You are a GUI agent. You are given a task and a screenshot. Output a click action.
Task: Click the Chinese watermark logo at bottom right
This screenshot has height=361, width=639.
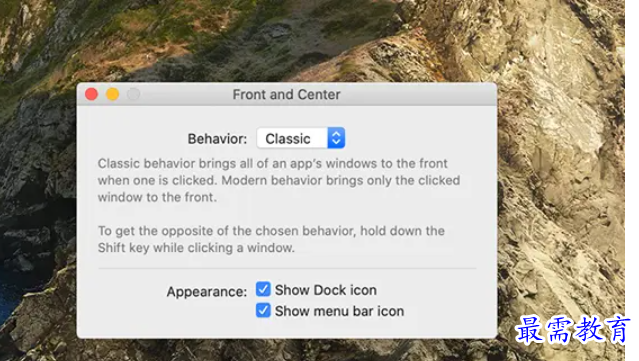[x=573, y=330]
